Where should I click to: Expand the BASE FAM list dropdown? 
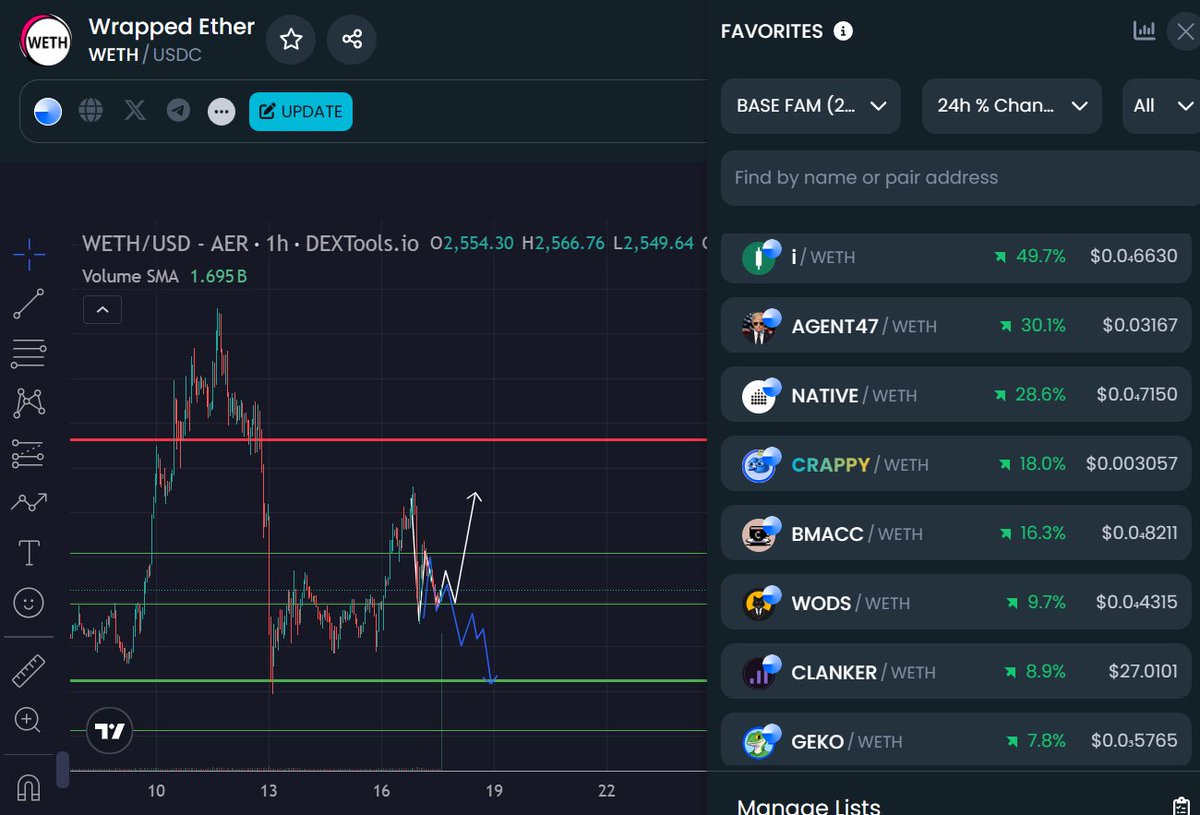pos(811,106)
